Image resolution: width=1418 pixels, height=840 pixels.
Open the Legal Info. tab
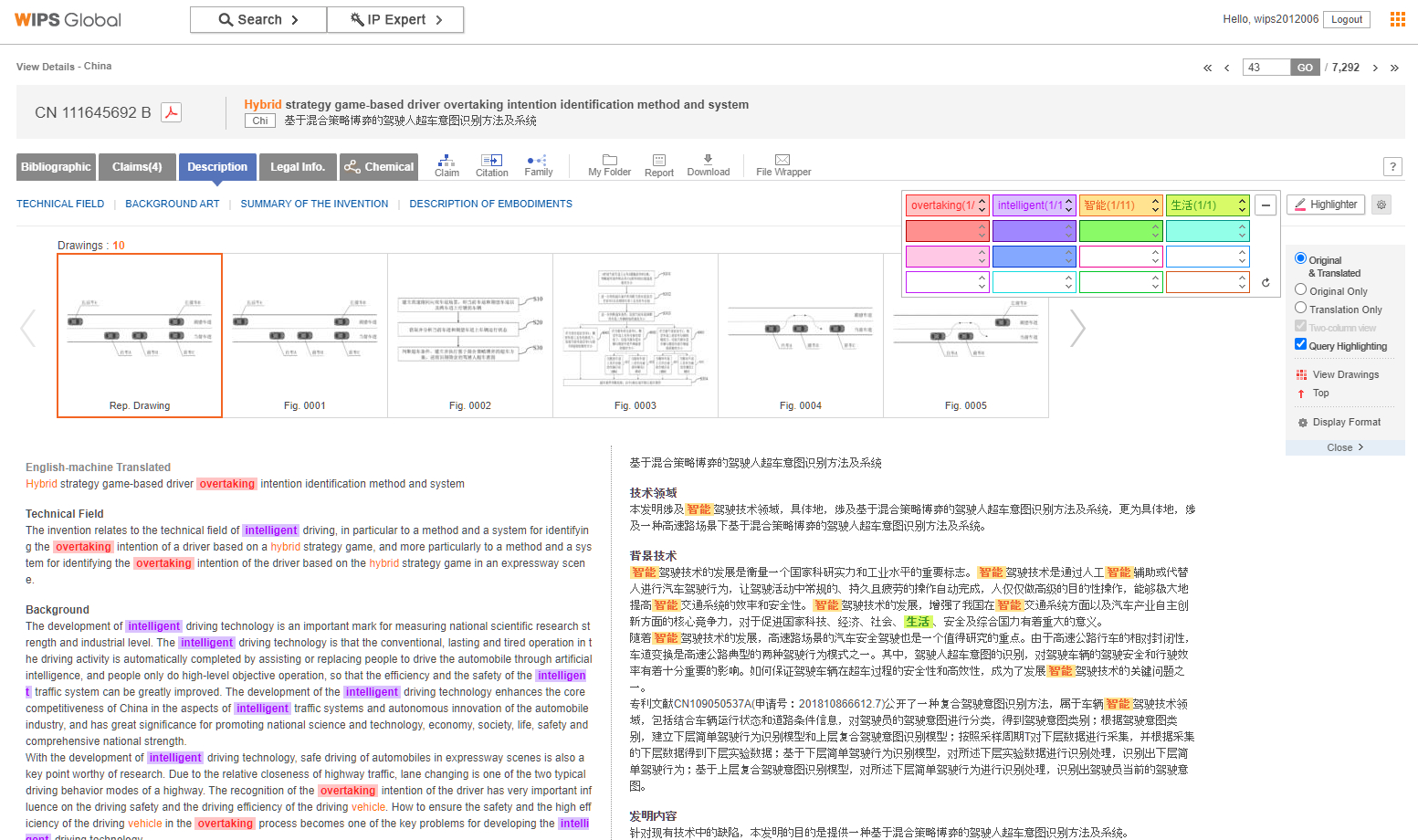pos(298,166)
